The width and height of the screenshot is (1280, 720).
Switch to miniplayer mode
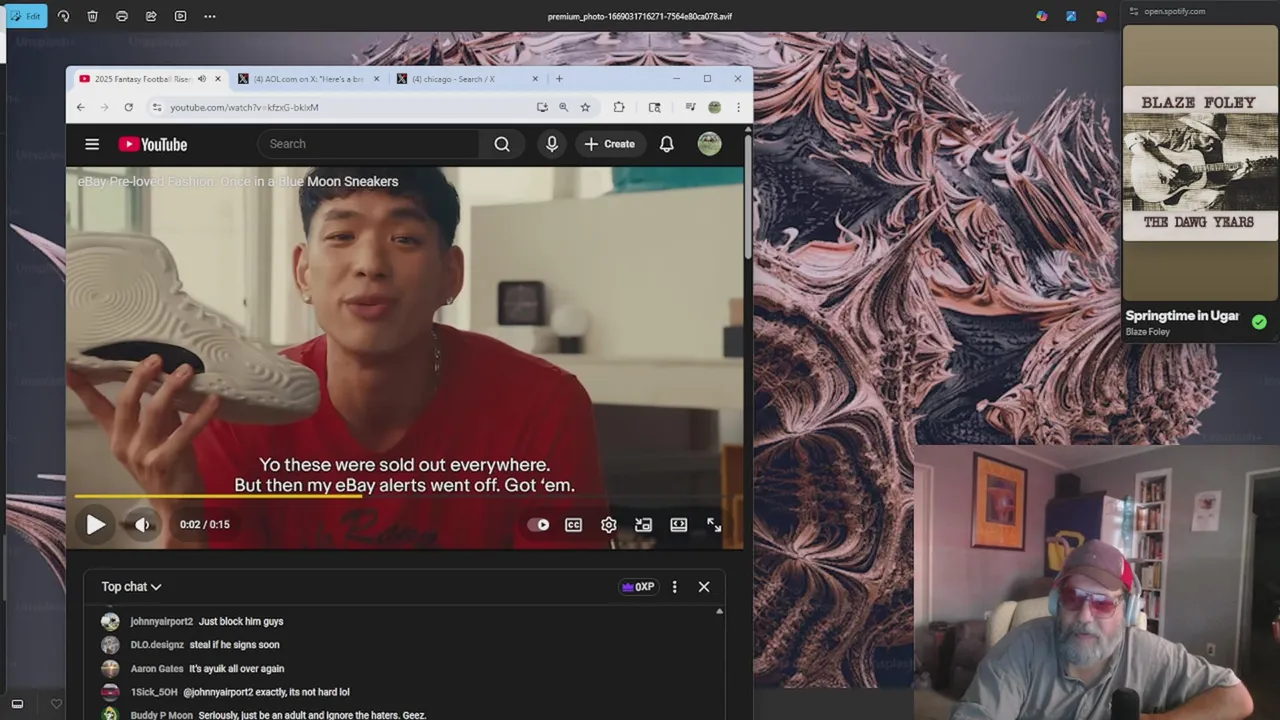[x=643, y=524]
